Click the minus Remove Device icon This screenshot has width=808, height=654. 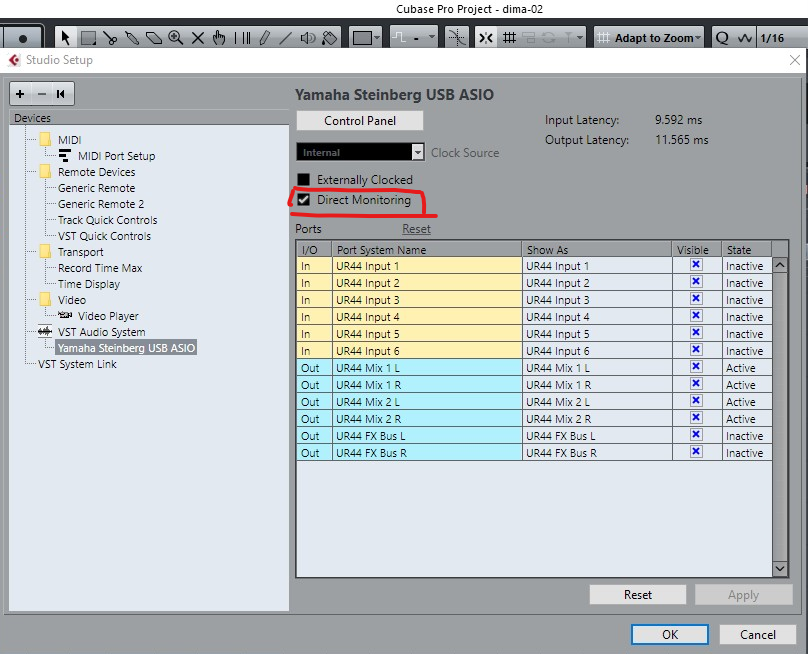(x=42, y=94)
